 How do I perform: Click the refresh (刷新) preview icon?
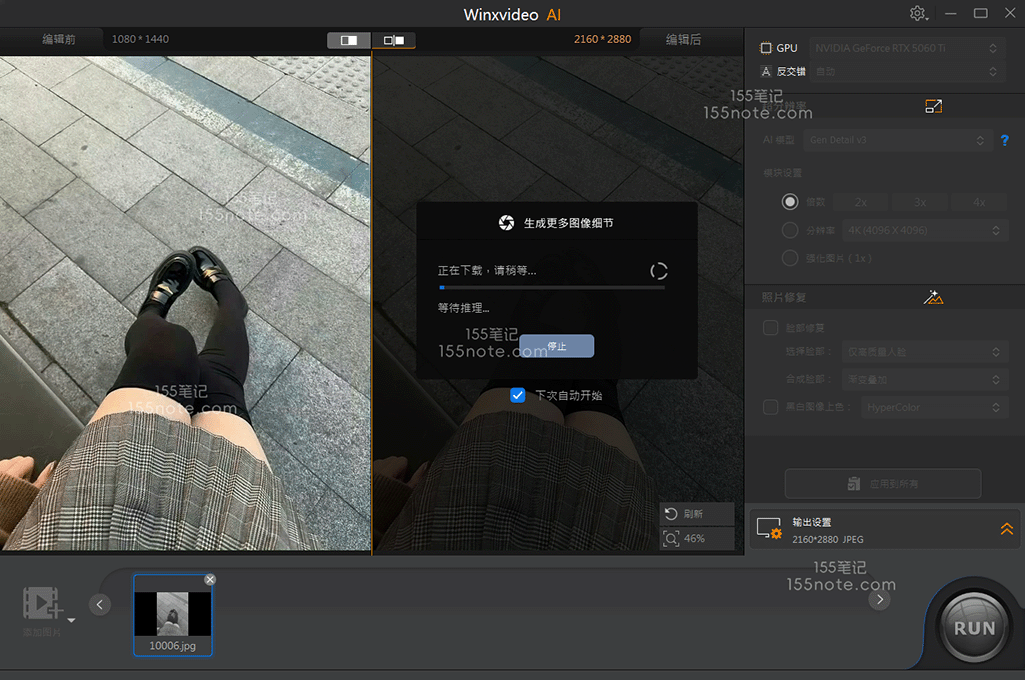(x=672, y=513)
